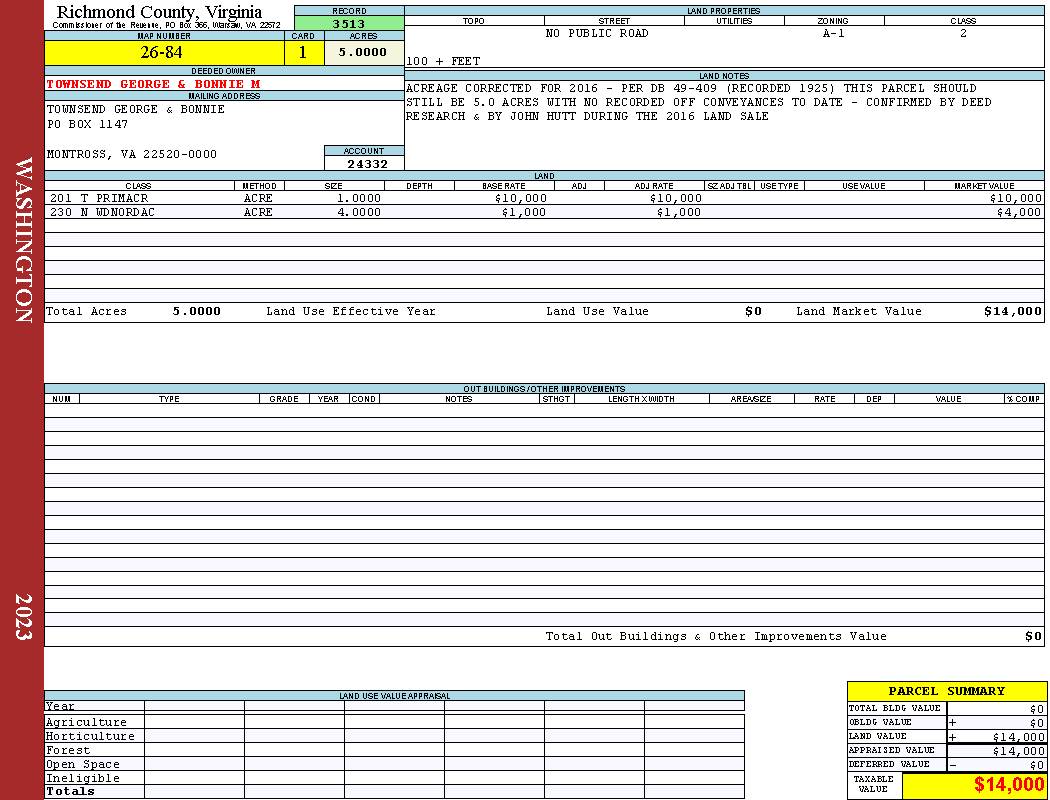The width and height of the screenshot is (1050, 800).
Task: Click Horticulture row in land use appraisal
Action: [394, 736]
